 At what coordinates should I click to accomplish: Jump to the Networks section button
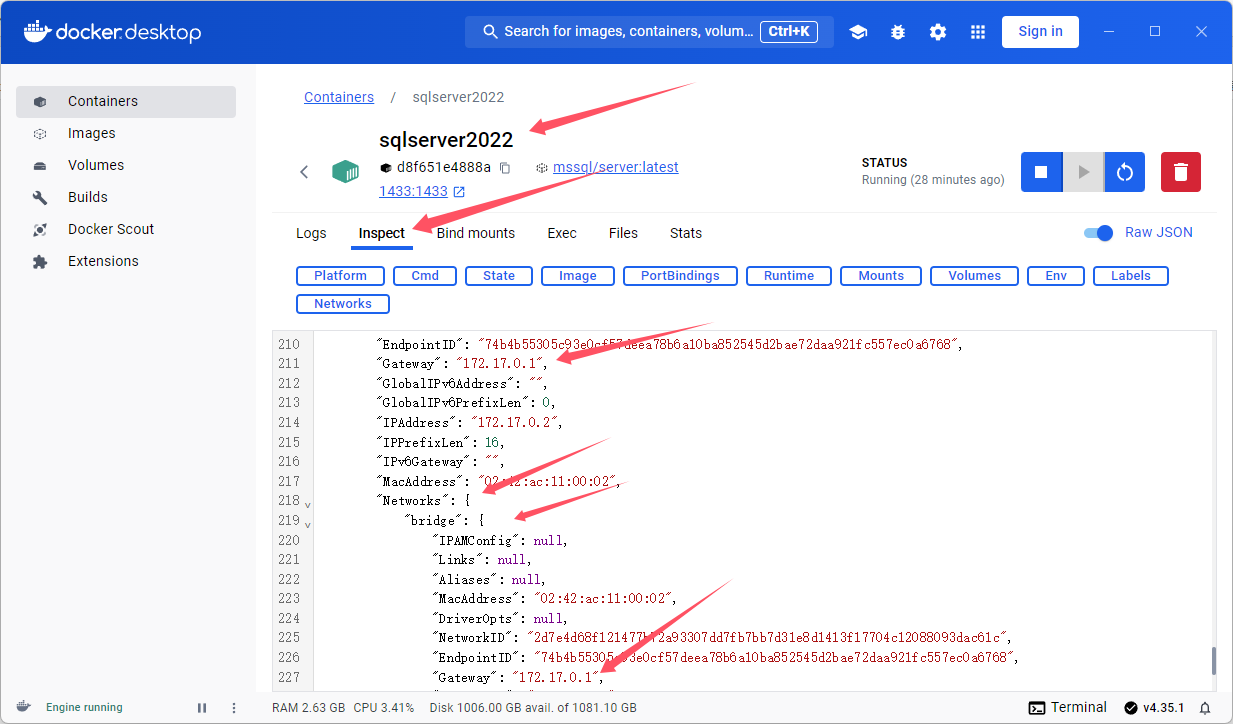tap(343, 304)
